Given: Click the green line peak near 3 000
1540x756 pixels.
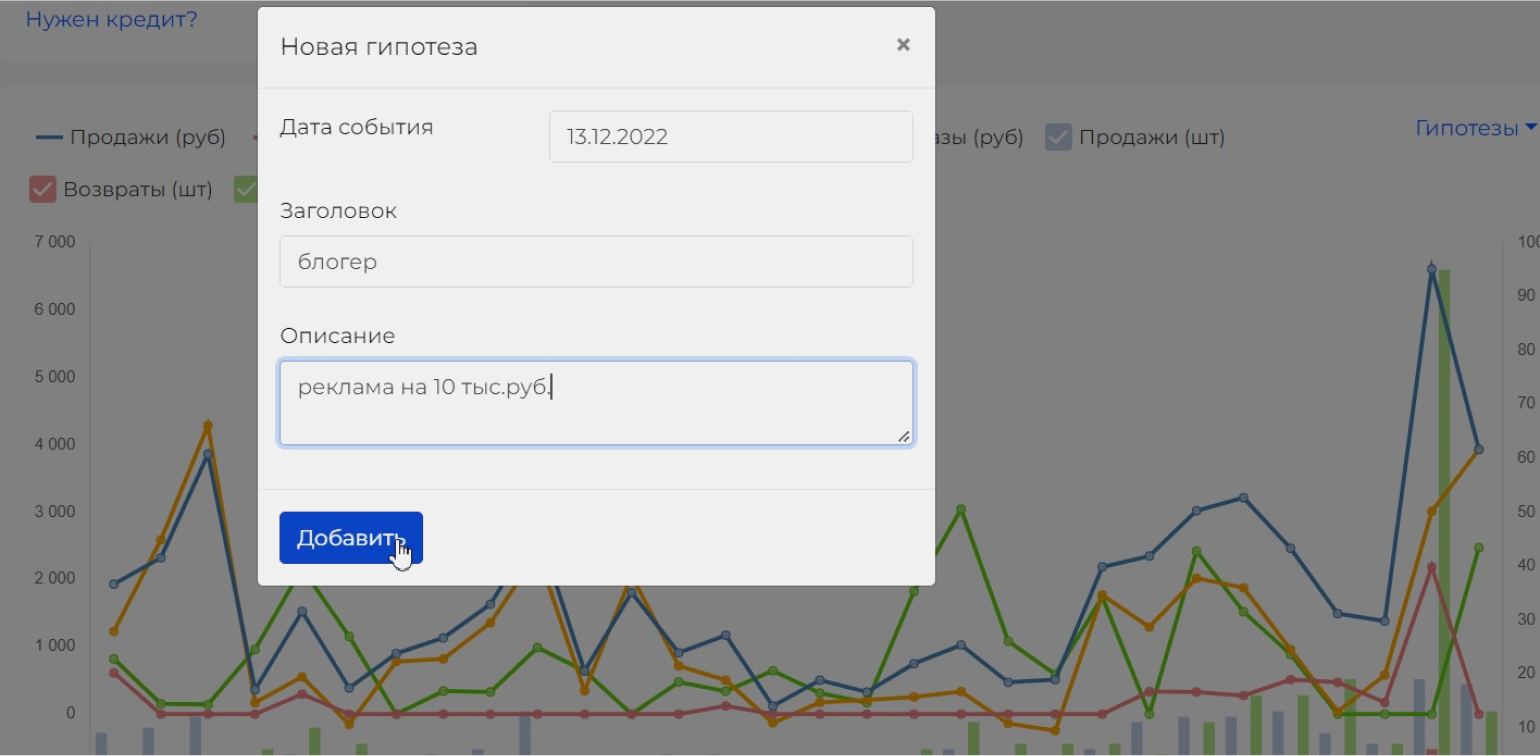Looking at the screenshot, I should (961, 510).
